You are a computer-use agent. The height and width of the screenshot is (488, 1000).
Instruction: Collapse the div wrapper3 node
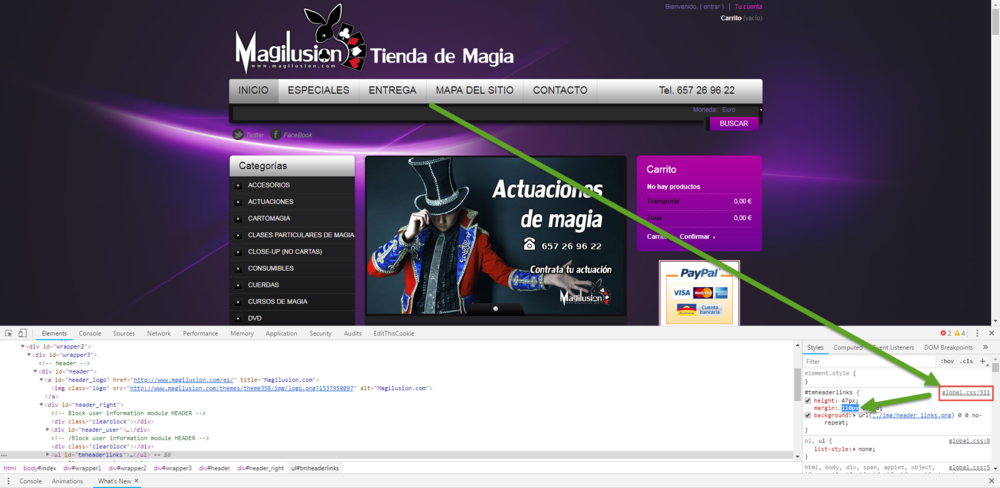click(29, 354)
